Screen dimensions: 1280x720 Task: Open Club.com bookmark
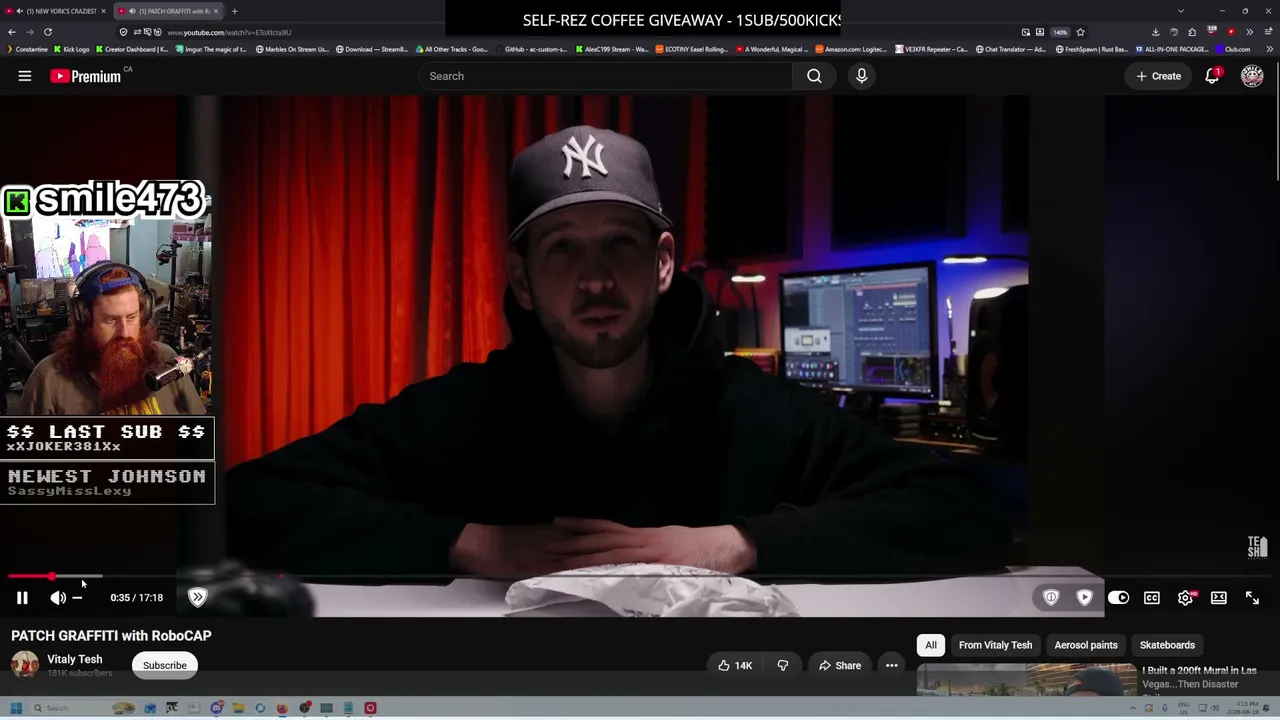(1233, 49)
